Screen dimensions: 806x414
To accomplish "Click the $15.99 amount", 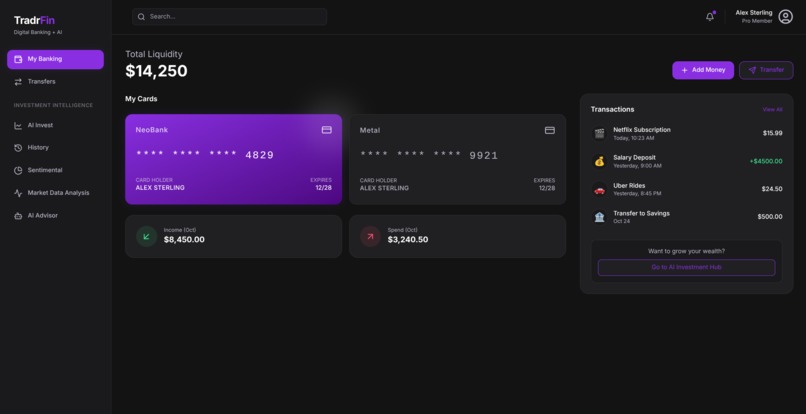I will 773,133.
